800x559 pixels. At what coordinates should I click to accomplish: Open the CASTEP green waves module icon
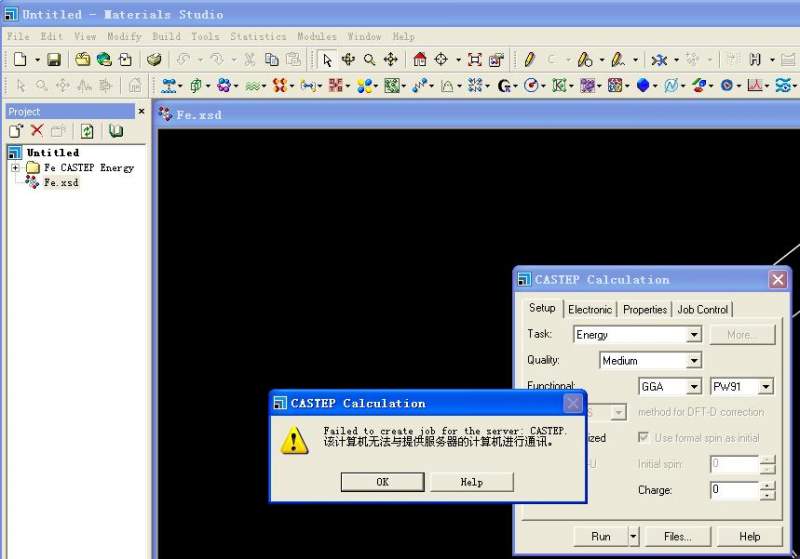(252, 86)
